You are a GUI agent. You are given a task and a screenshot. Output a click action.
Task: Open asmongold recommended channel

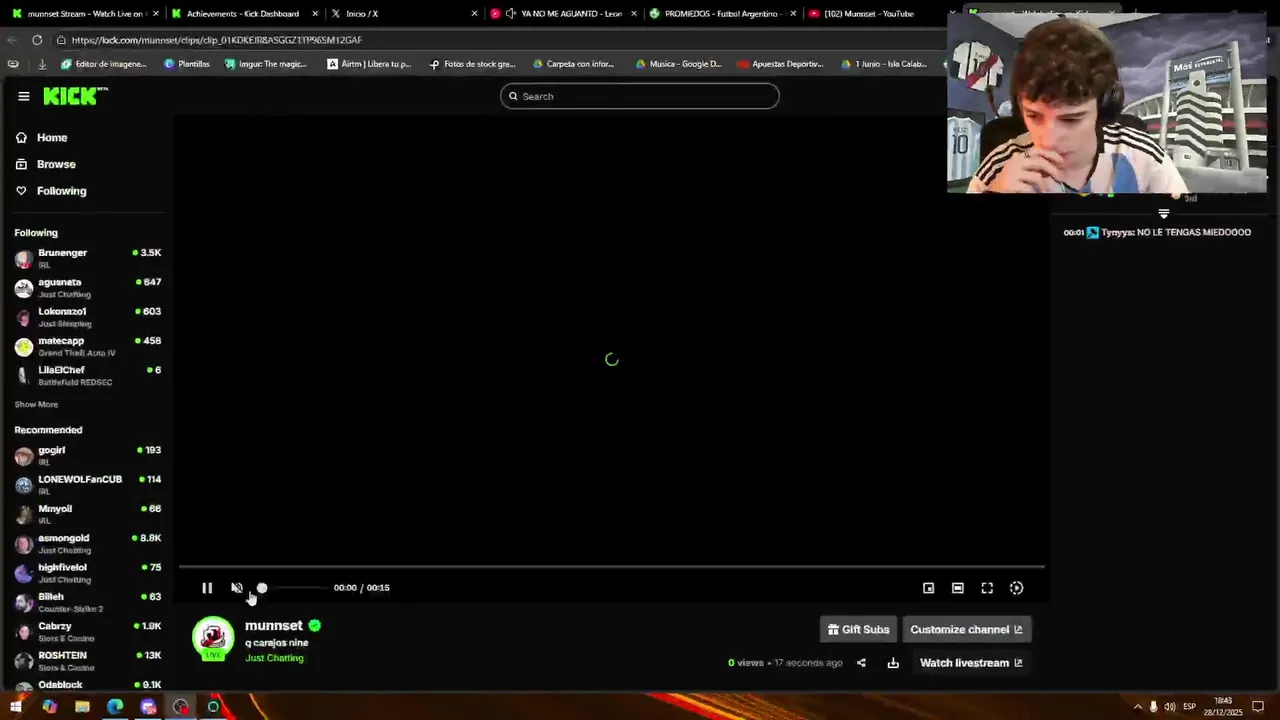click(88, 544)
